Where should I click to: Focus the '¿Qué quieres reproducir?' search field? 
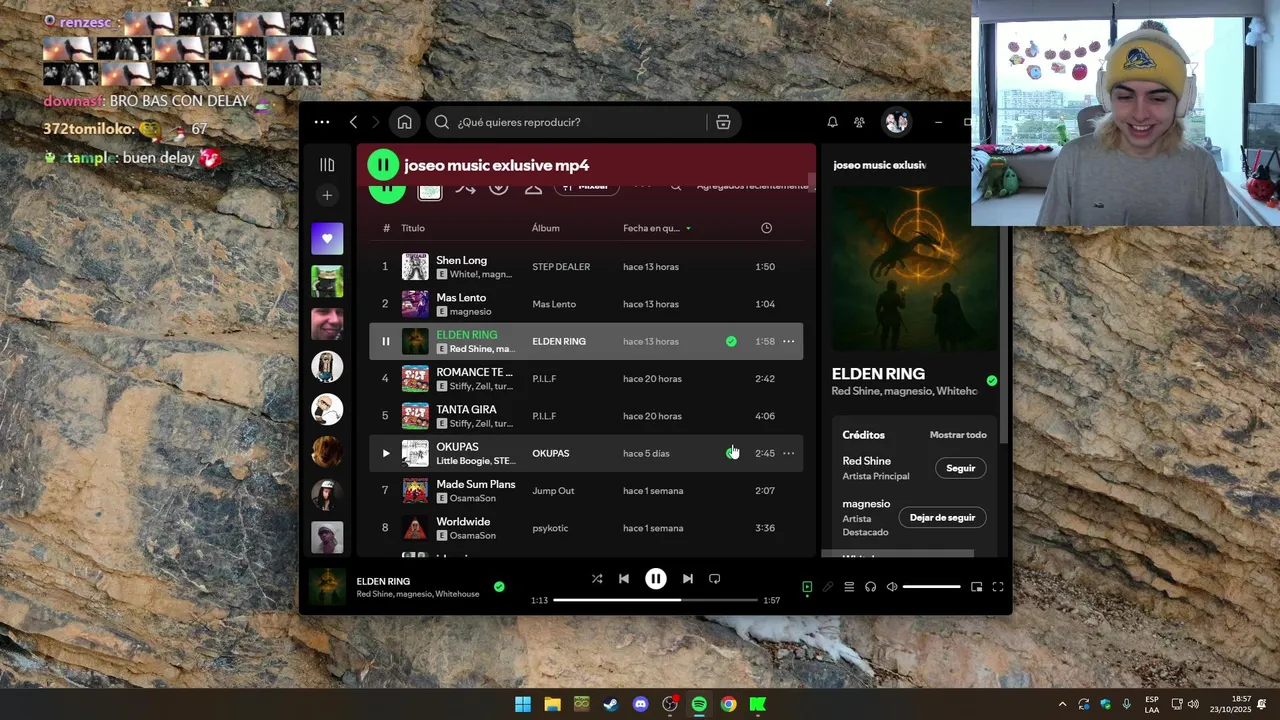[x=567, y=122]
